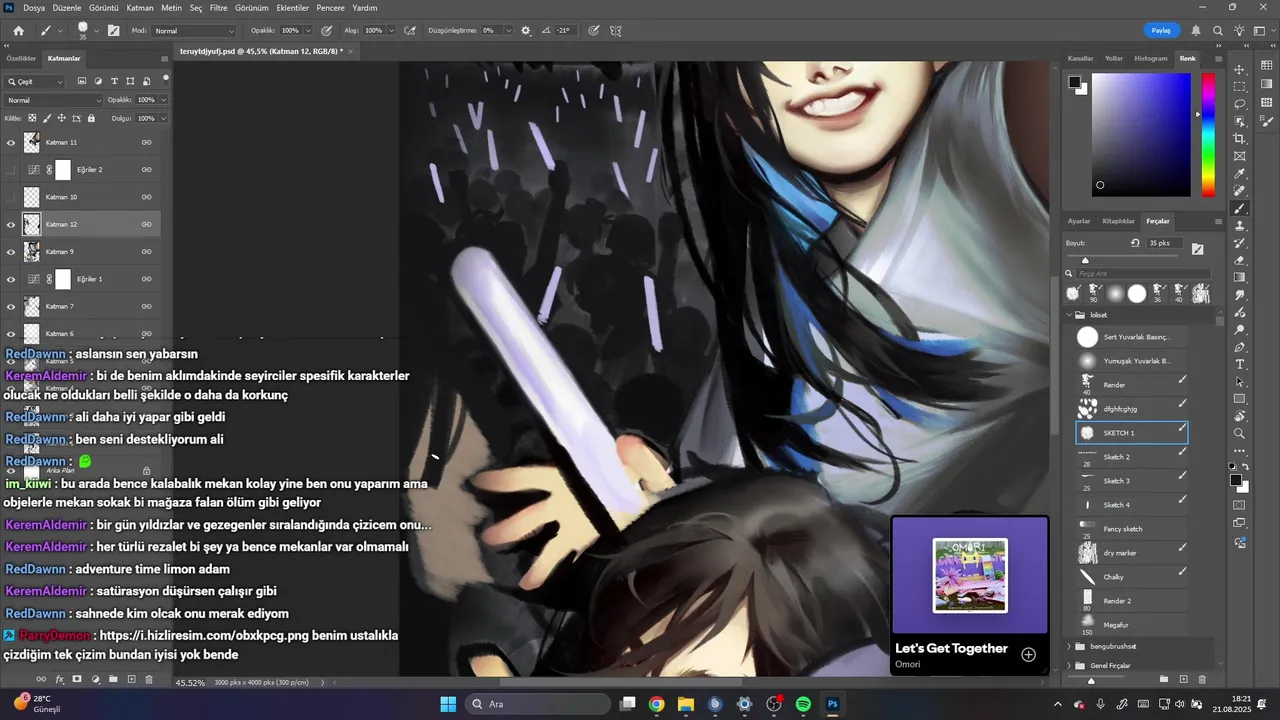Select the Move tool in the toolbar
The height and width of the screenshot is (720, 1280).
pyautogui.click(x=1240, y=69)
